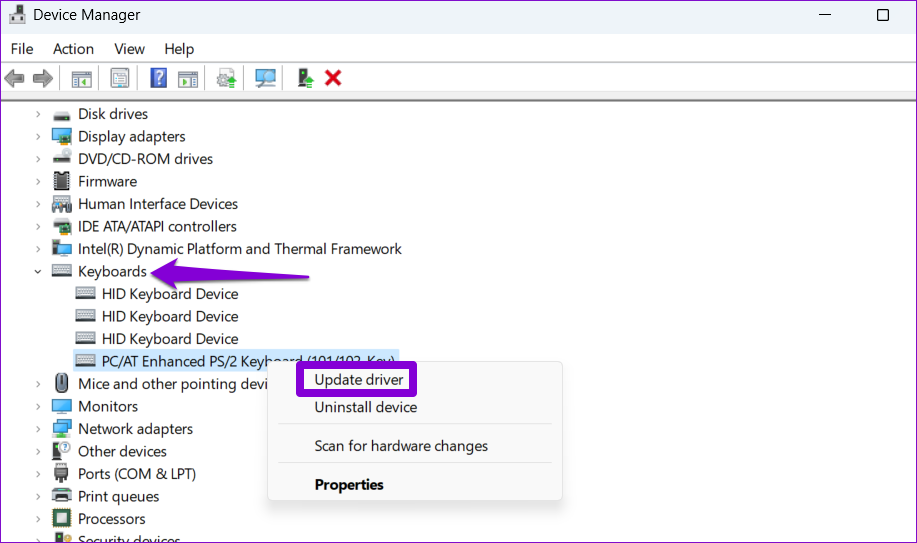Screen dimensions: 917x543
Task: Click the Display adapters icon
Action: pyautogui.click(x=61, y=136)
